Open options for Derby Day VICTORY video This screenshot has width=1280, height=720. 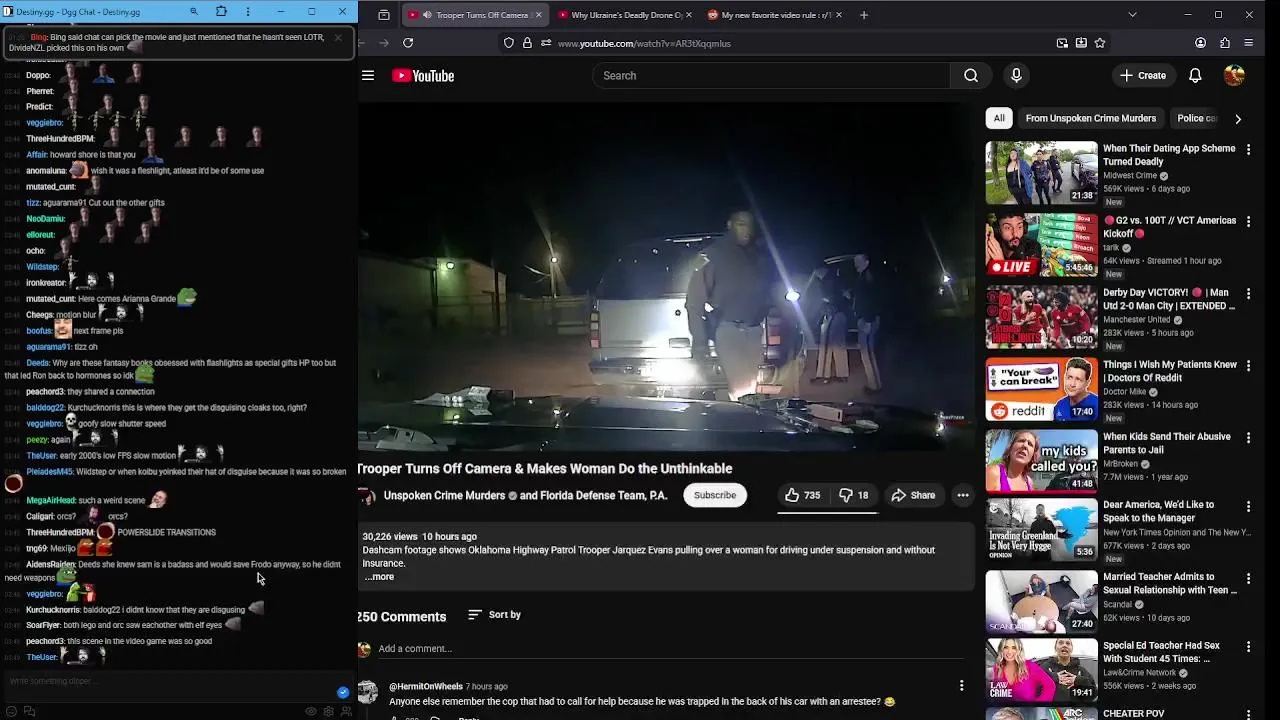coord(1248,293)
